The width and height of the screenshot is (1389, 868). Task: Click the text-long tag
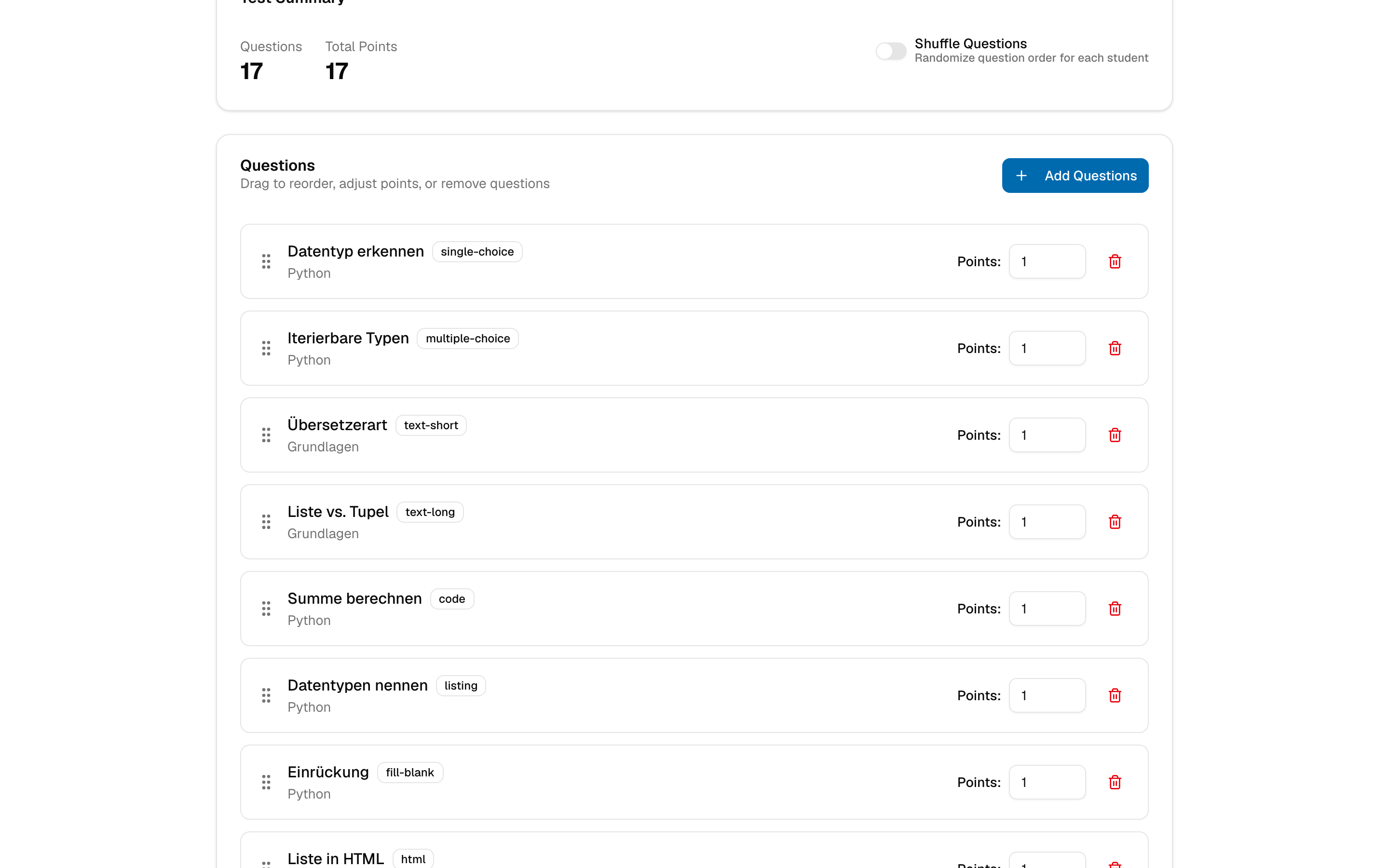(430, 512)
